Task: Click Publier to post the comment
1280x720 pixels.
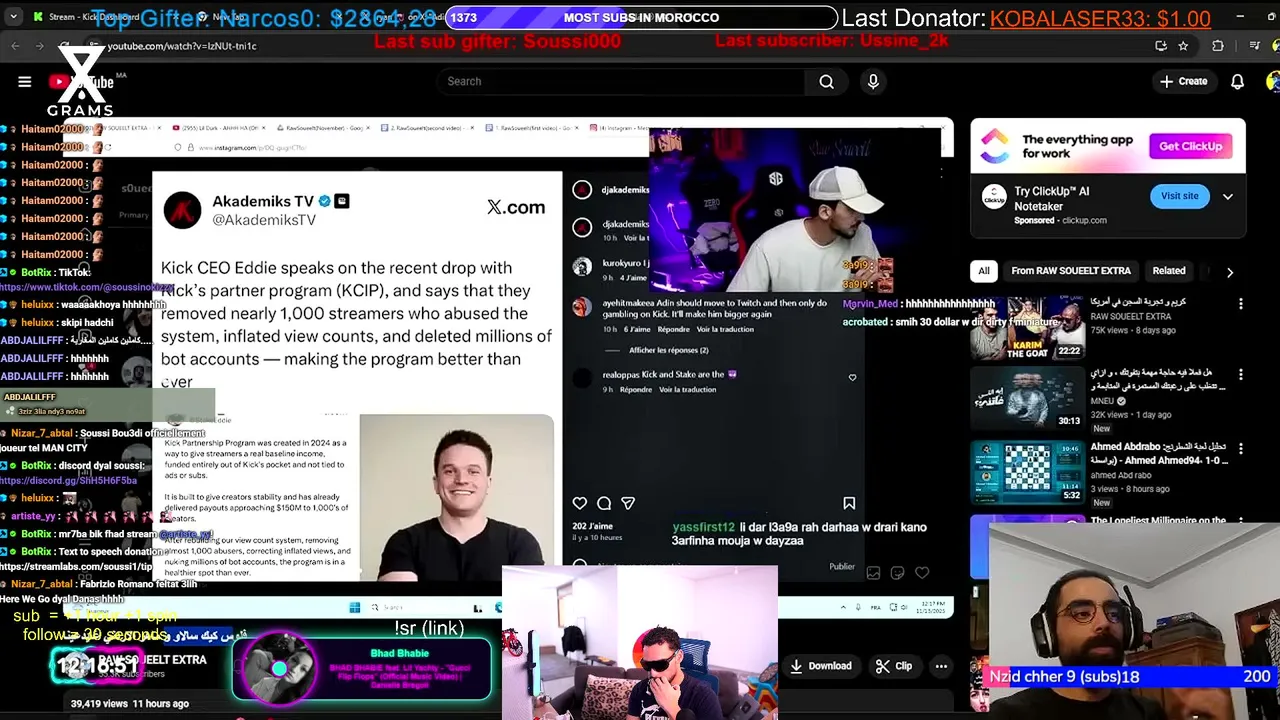Action: point(842,567)
